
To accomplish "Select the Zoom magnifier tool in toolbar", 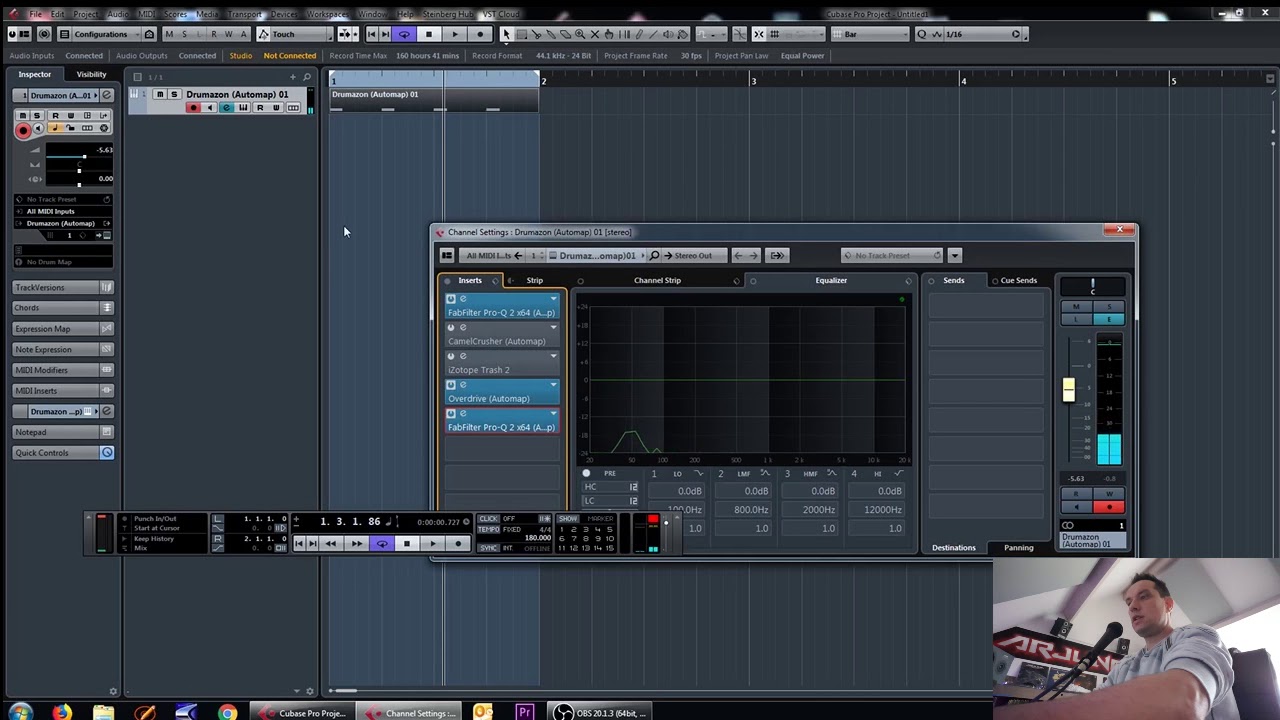I will point(580,34).
